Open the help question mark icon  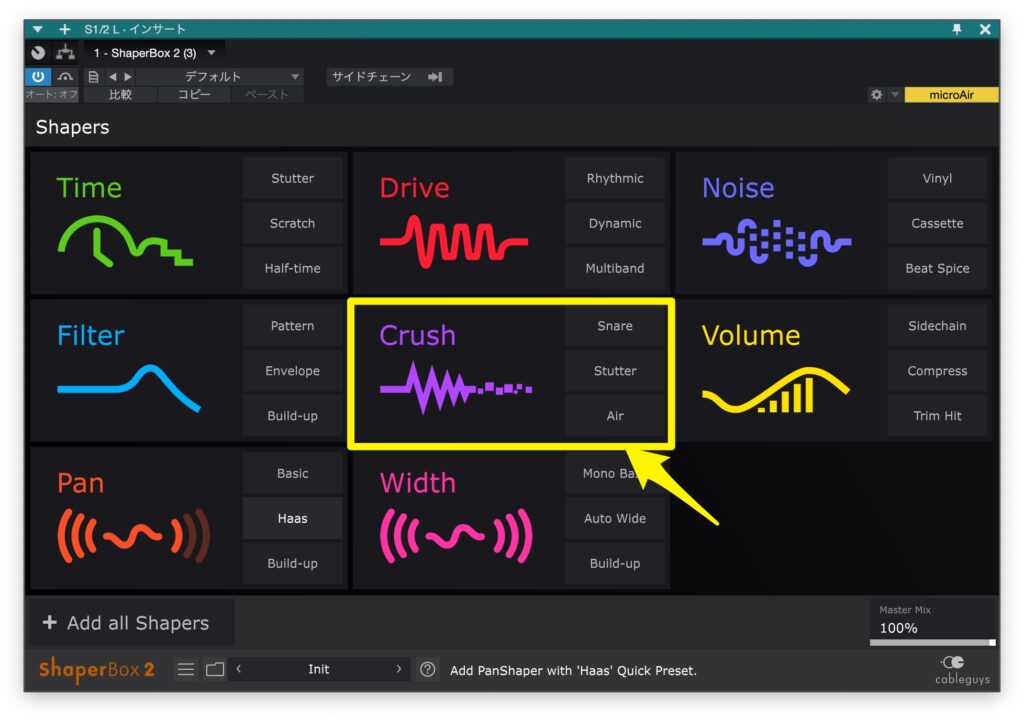tap(428, 670)
